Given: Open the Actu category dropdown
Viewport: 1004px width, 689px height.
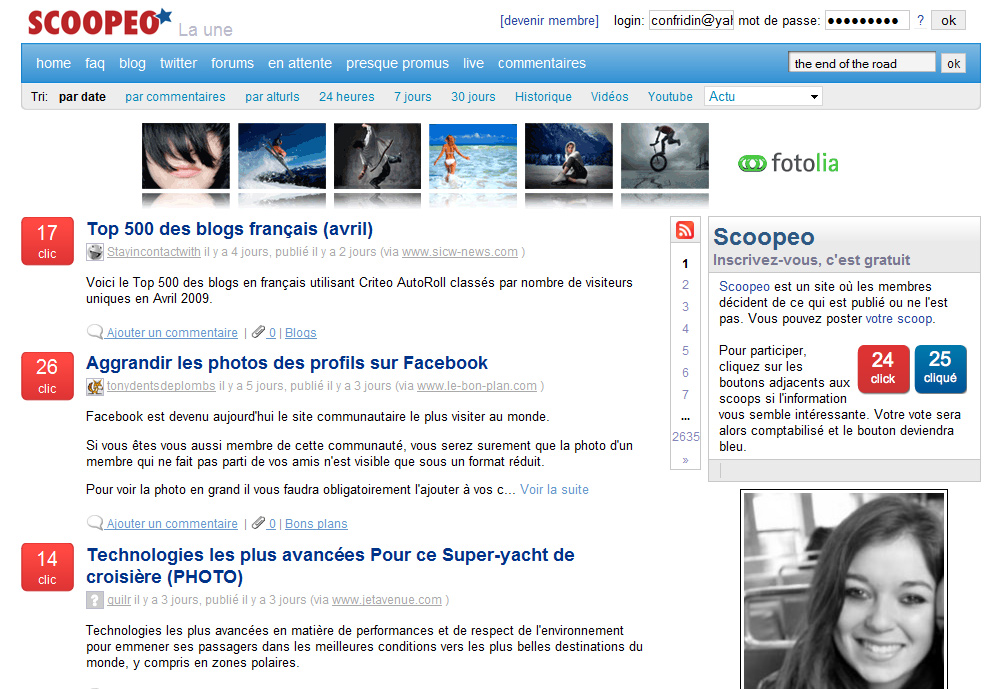Looking at the screenshot, I should (763, 97).
